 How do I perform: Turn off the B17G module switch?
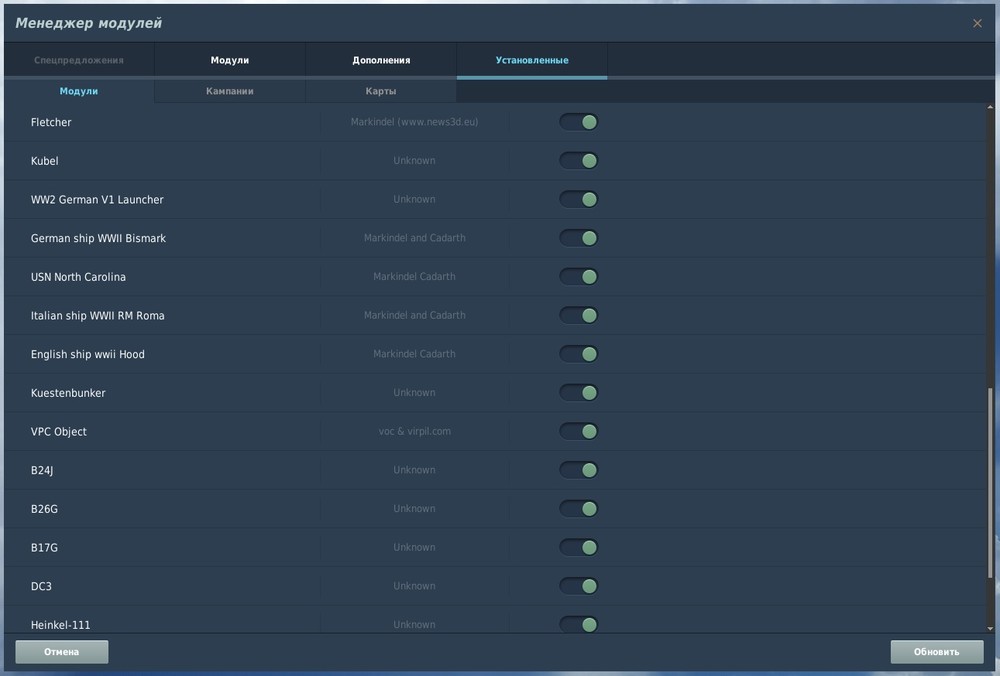578,547
